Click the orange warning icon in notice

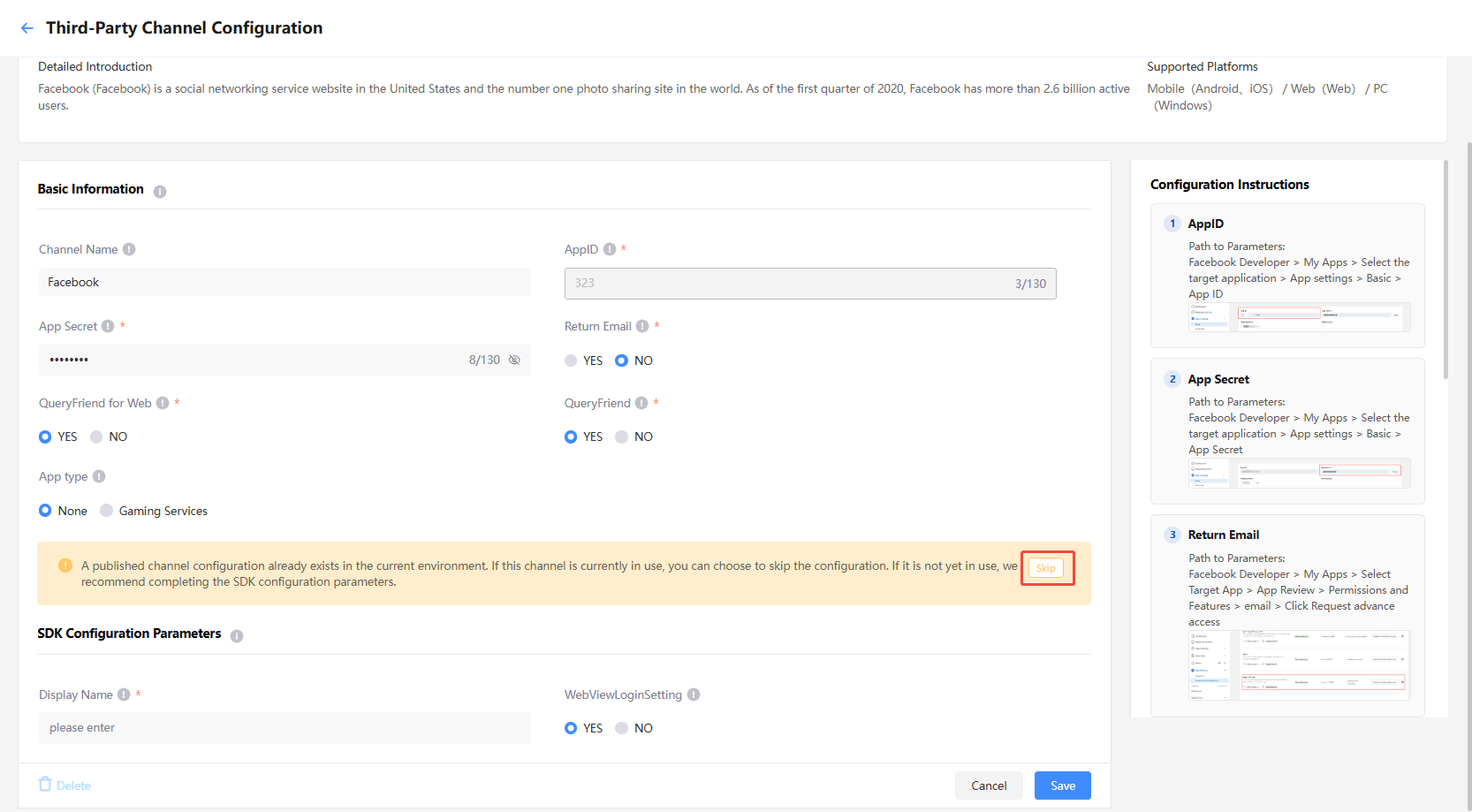(65, 565)
